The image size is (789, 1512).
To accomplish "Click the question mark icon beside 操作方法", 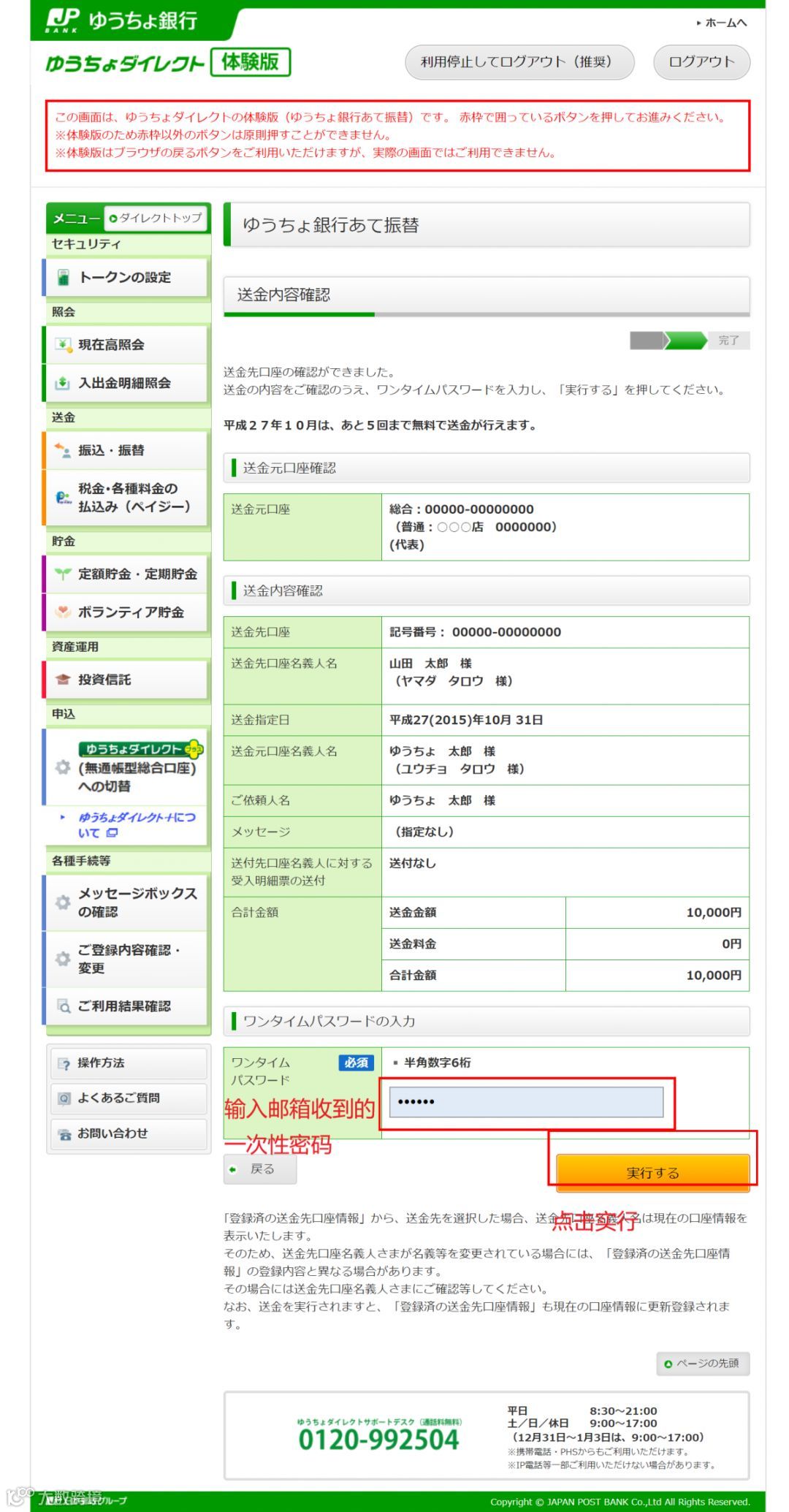I will [x=65, y=1063].
